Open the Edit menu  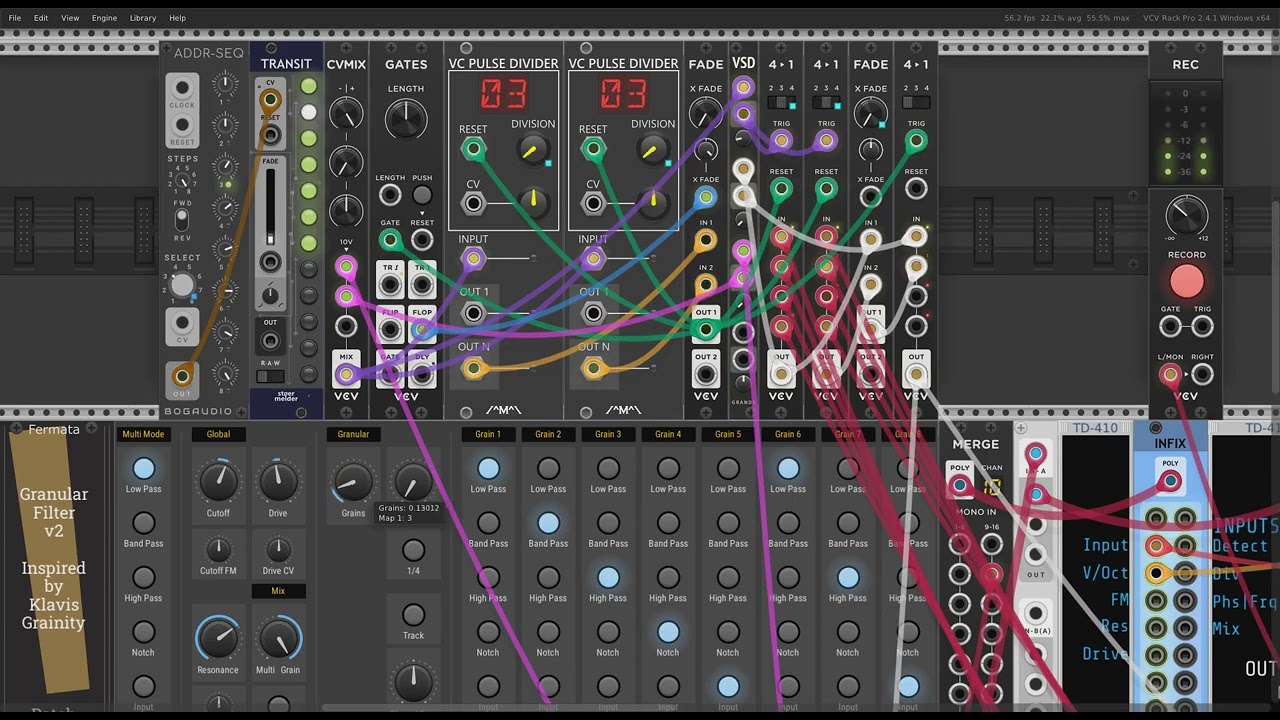(41, 18)
